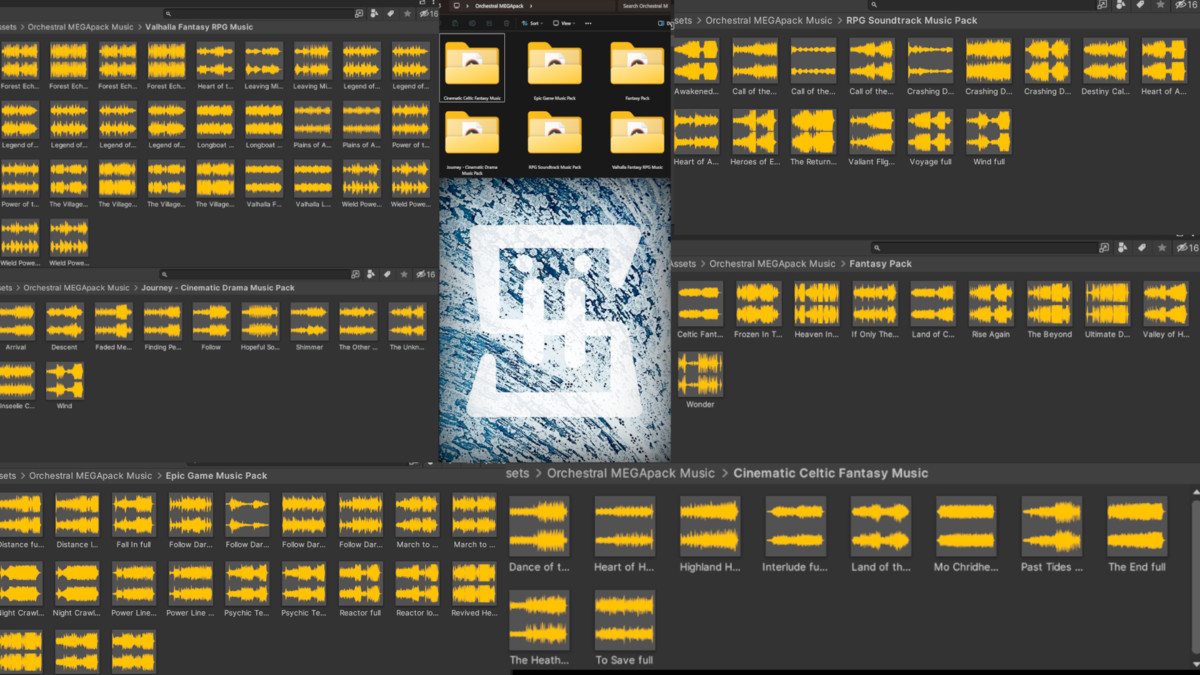Screen dimensions: 1200x675
Task: Click the Fantasy Pack breadcrumb label
Action: [880, 263]
